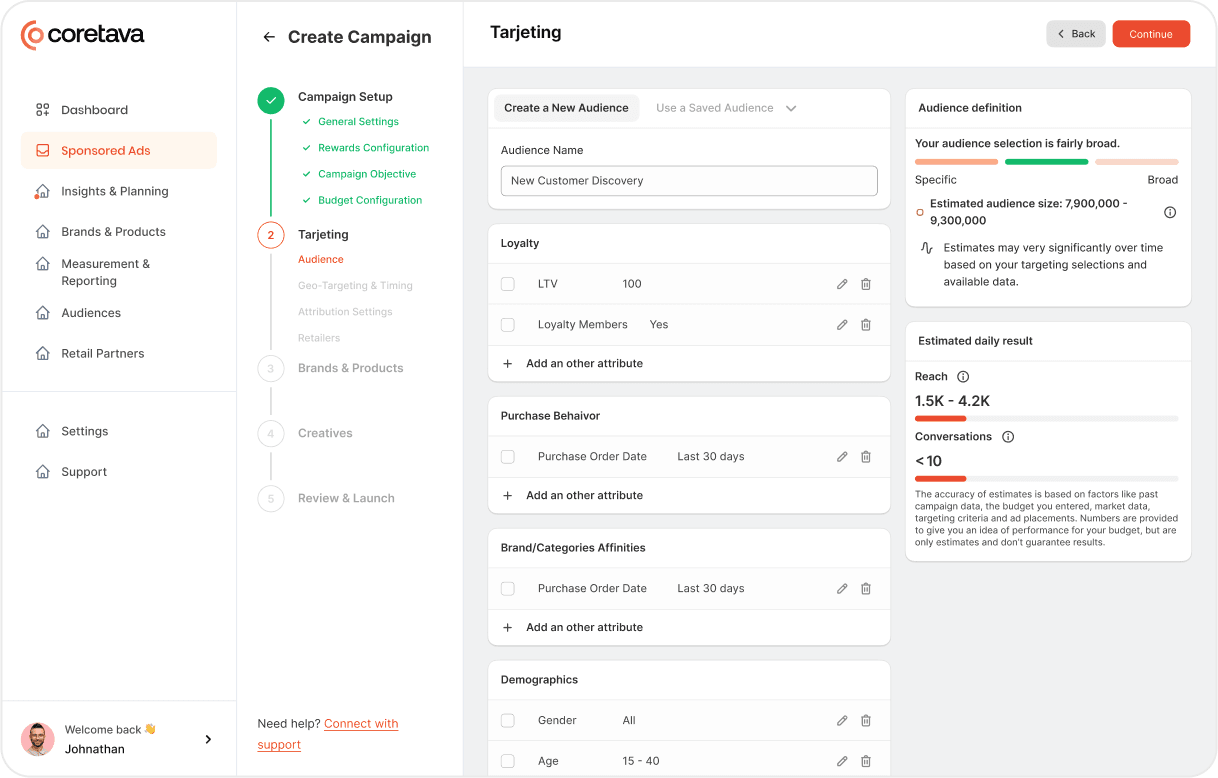Click info icon next to Conversations
Viewport: 1218px width, 778px height.
(1008, 437)
